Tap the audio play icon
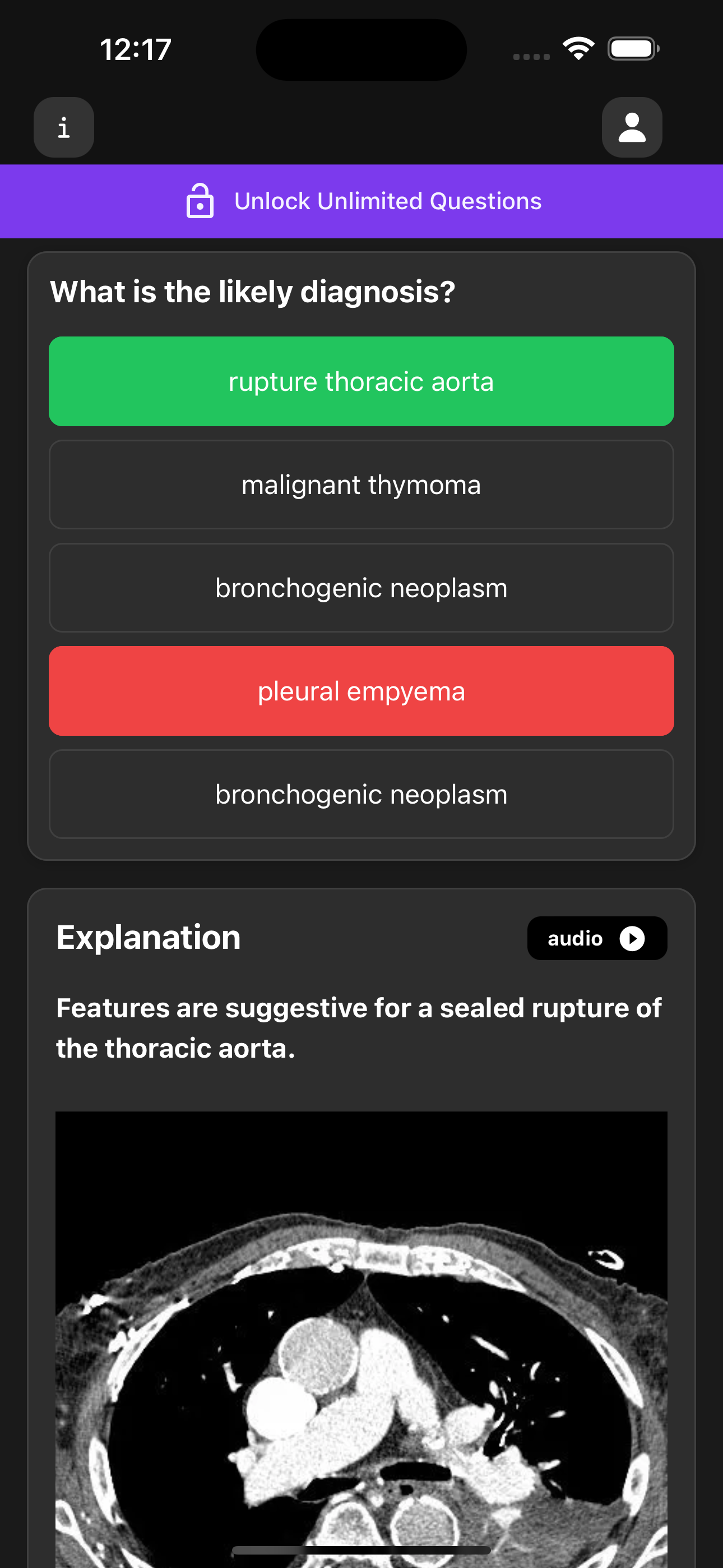This screenshot has width=723, height=1568. pos(632,938)
